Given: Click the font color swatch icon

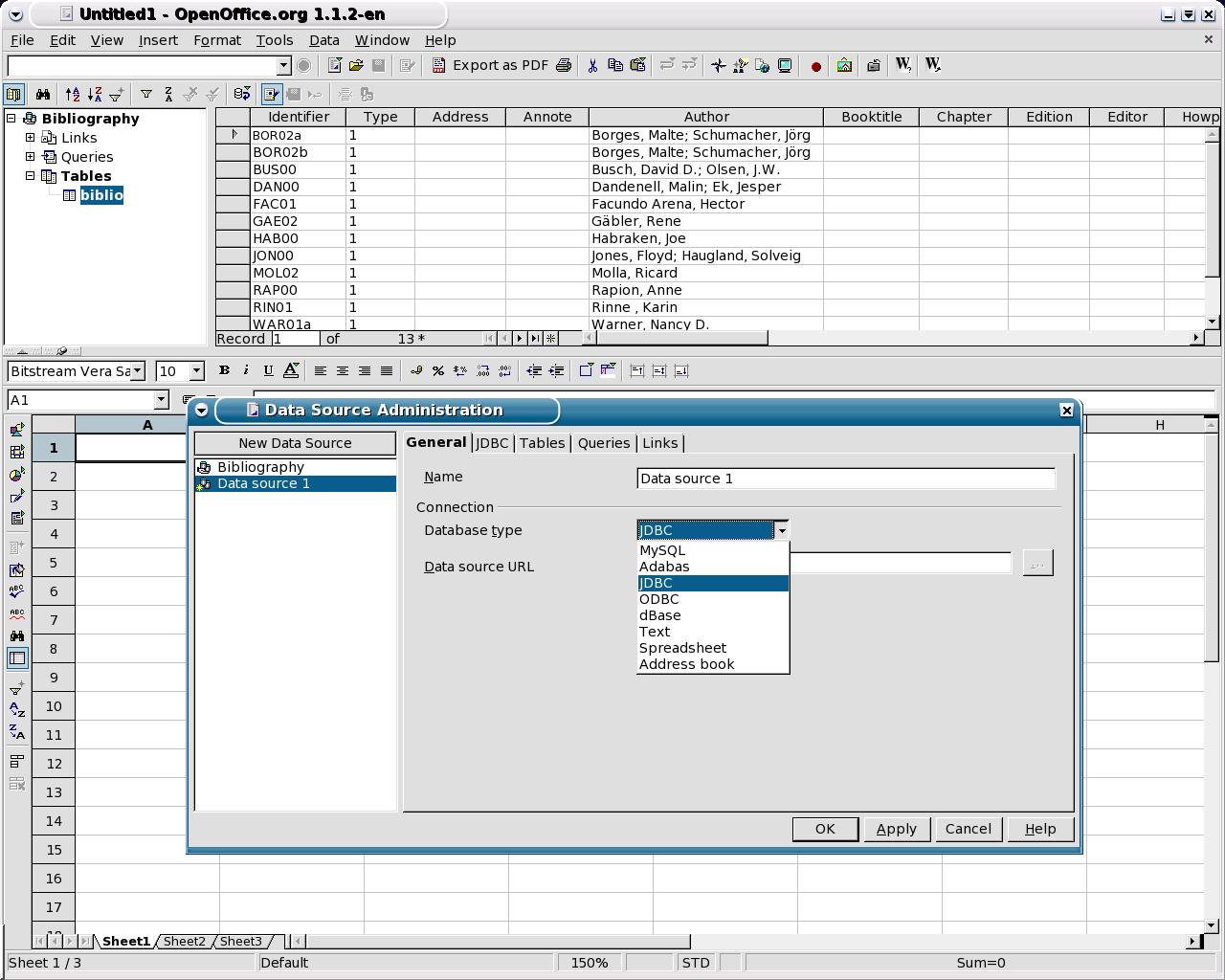Looking at the screenshot, I should coord(291,370).
